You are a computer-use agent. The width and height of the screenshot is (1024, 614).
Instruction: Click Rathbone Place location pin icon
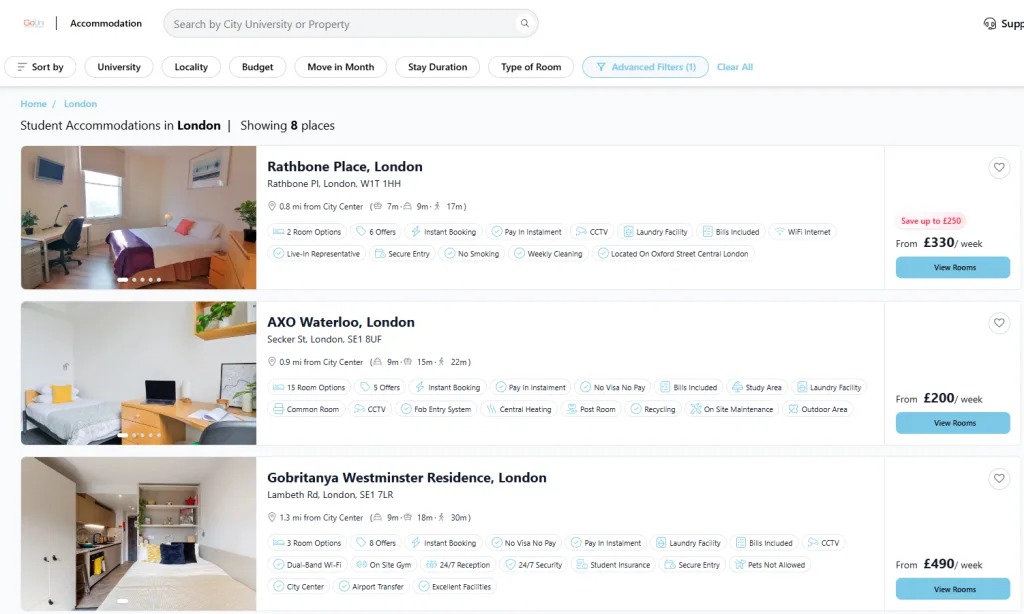click(x=271, y=207)
